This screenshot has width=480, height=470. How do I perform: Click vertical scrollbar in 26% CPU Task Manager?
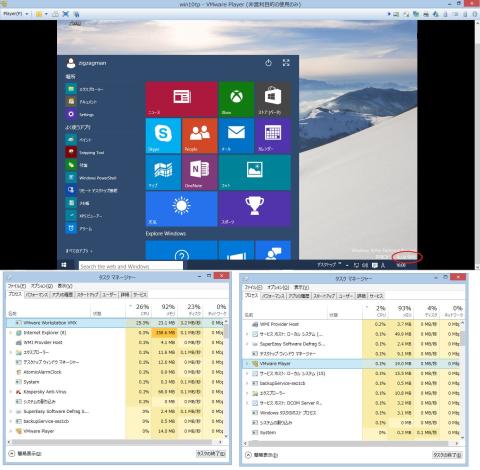click(x=226, y=378)
